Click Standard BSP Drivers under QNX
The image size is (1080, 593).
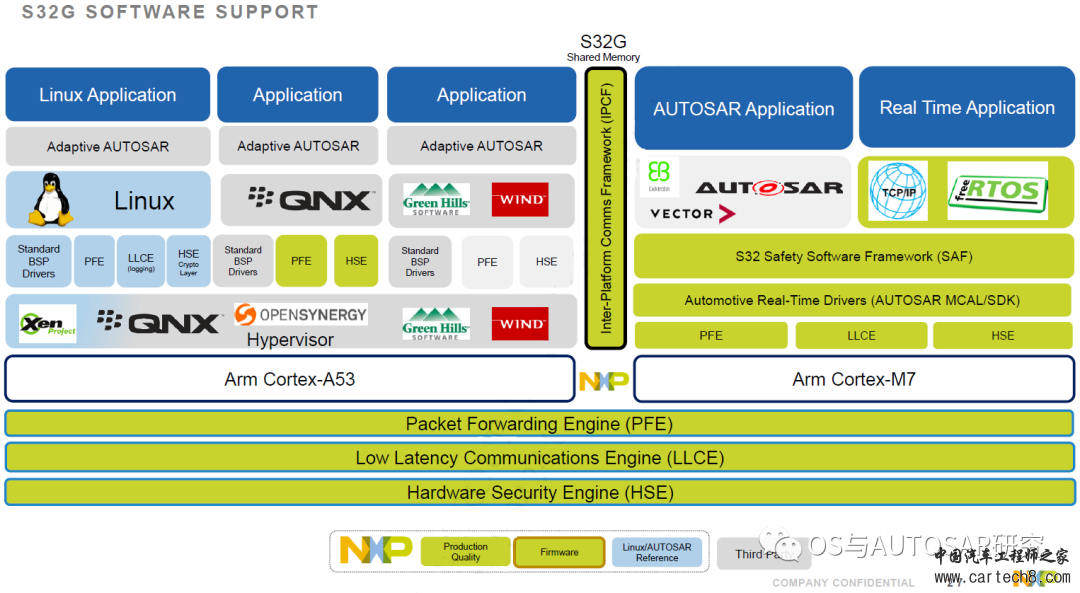[x=243, y=261]
